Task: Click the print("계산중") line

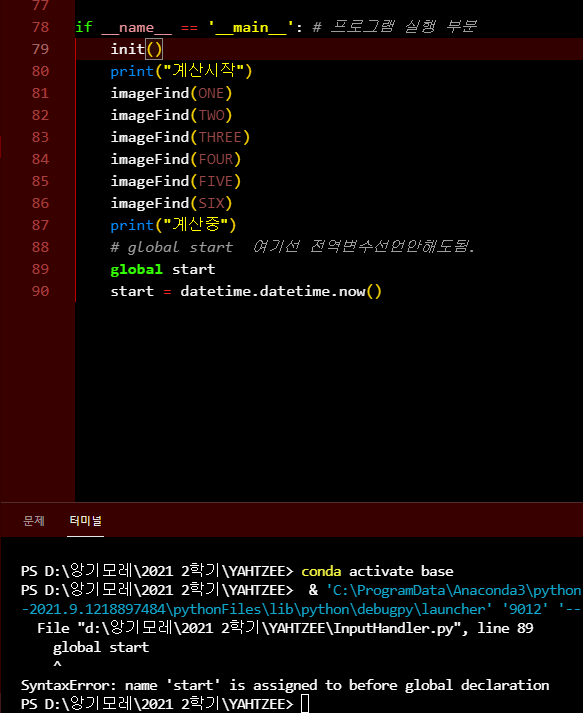Action: pos(173,225)
